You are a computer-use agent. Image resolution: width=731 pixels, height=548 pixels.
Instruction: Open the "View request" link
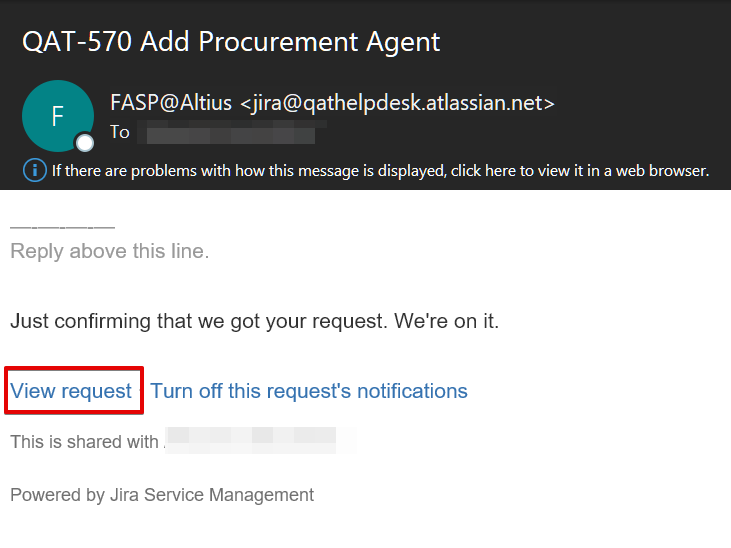[71, 391]
